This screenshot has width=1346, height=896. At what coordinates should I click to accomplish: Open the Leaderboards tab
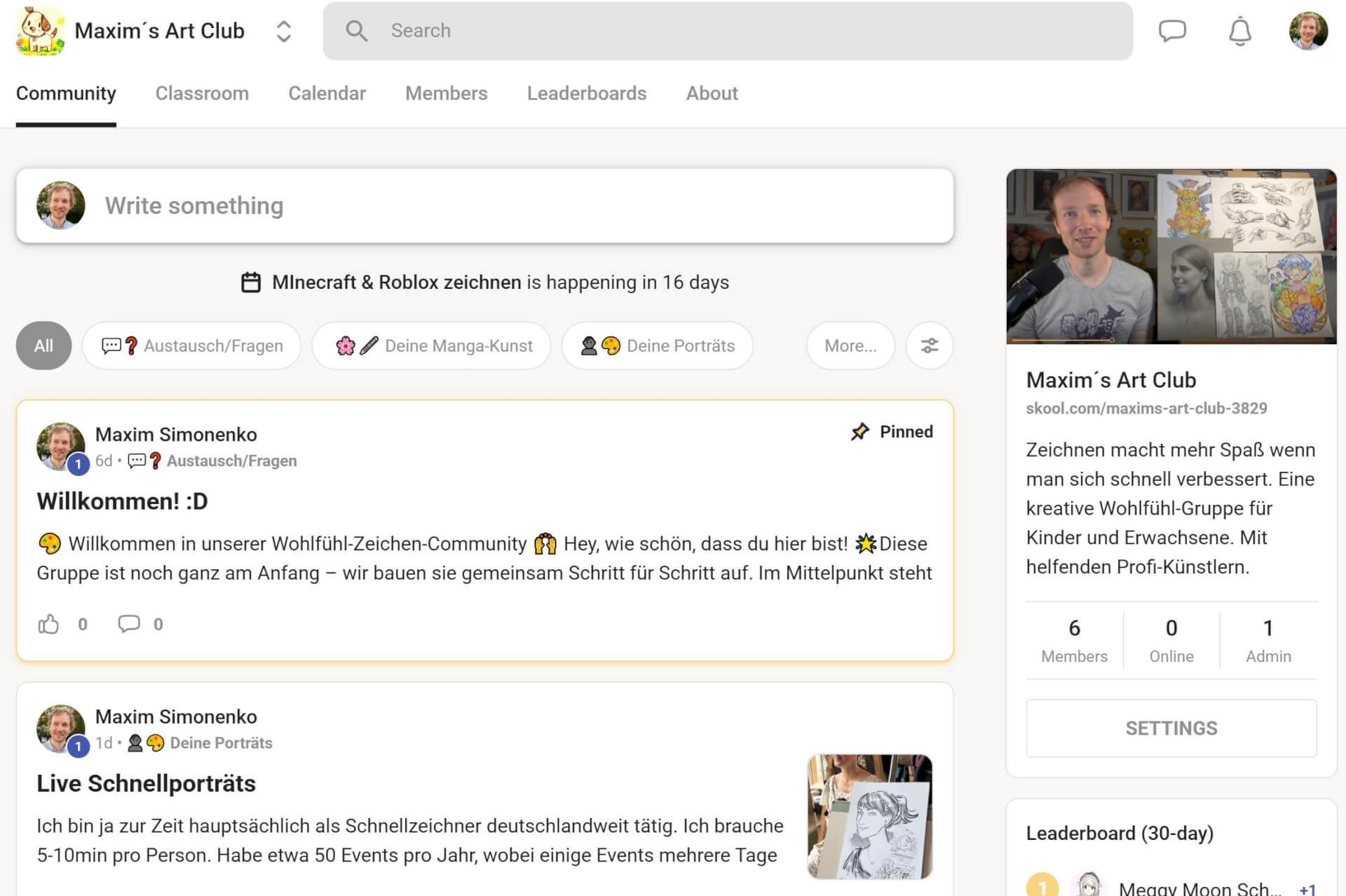[x=587, y=93]
